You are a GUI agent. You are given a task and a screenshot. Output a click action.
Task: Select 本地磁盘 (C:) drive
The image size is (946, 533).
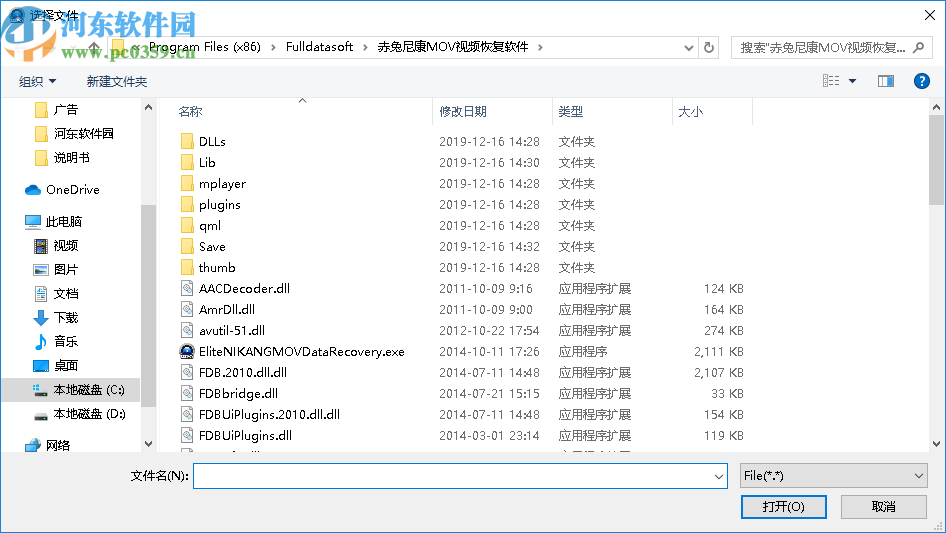pyautogui.click(x=79, y=390)
